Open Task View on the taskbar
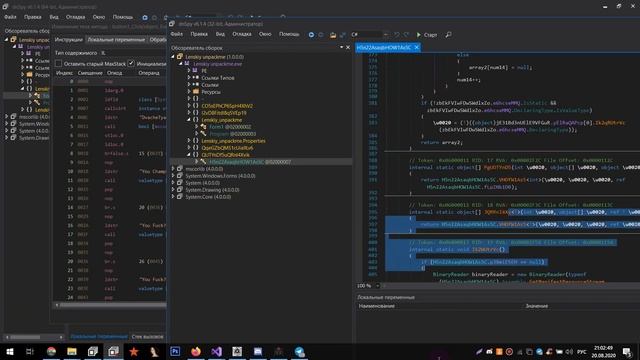Image resolution: width=640 pixels, height=360 pixels. pos(30,351)
